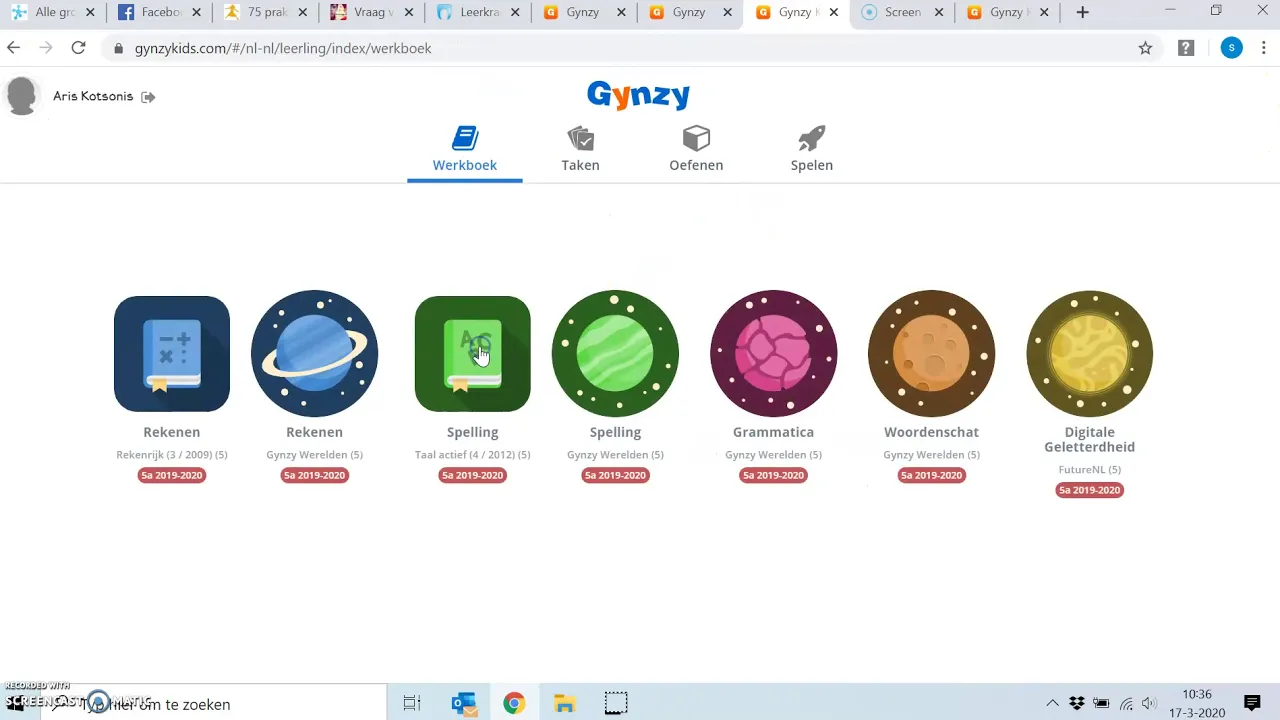
Task: Open the snipping tool taskbar icon
Action: (x=616, y=703)
